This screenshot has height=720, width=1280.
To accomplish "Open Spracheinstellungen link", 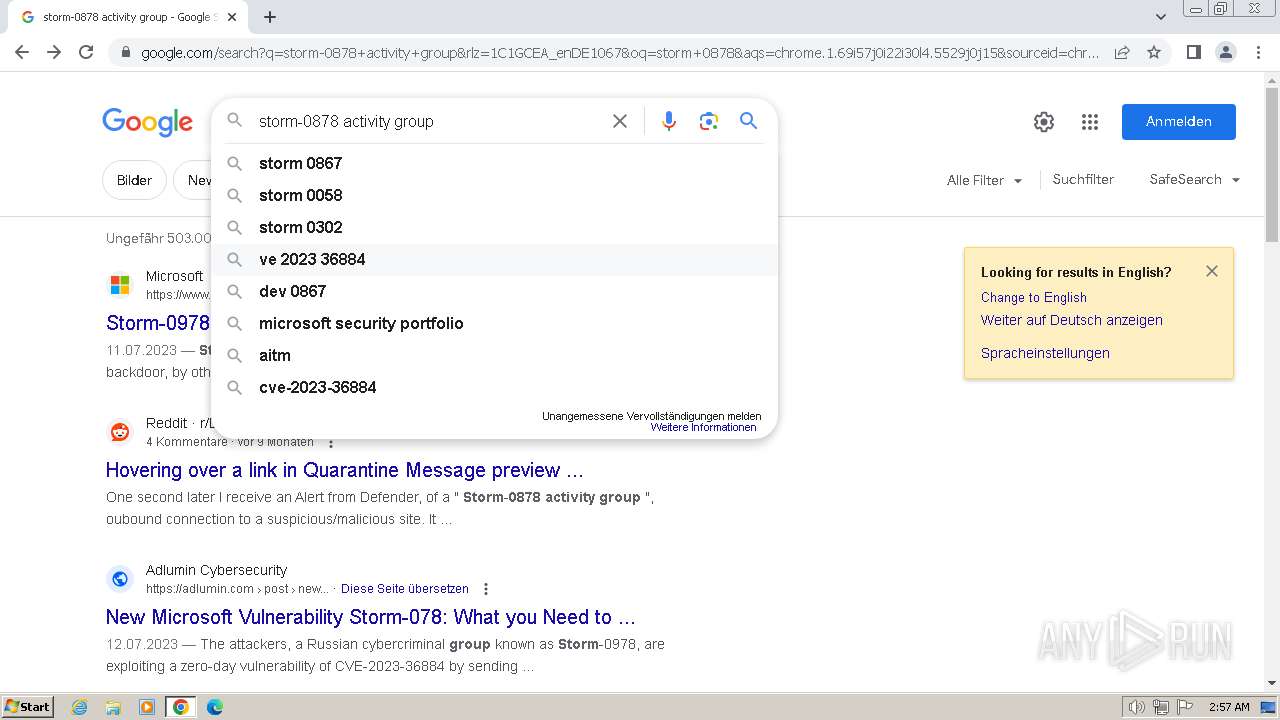I will pyautogui.click(x=1045, y=353).
